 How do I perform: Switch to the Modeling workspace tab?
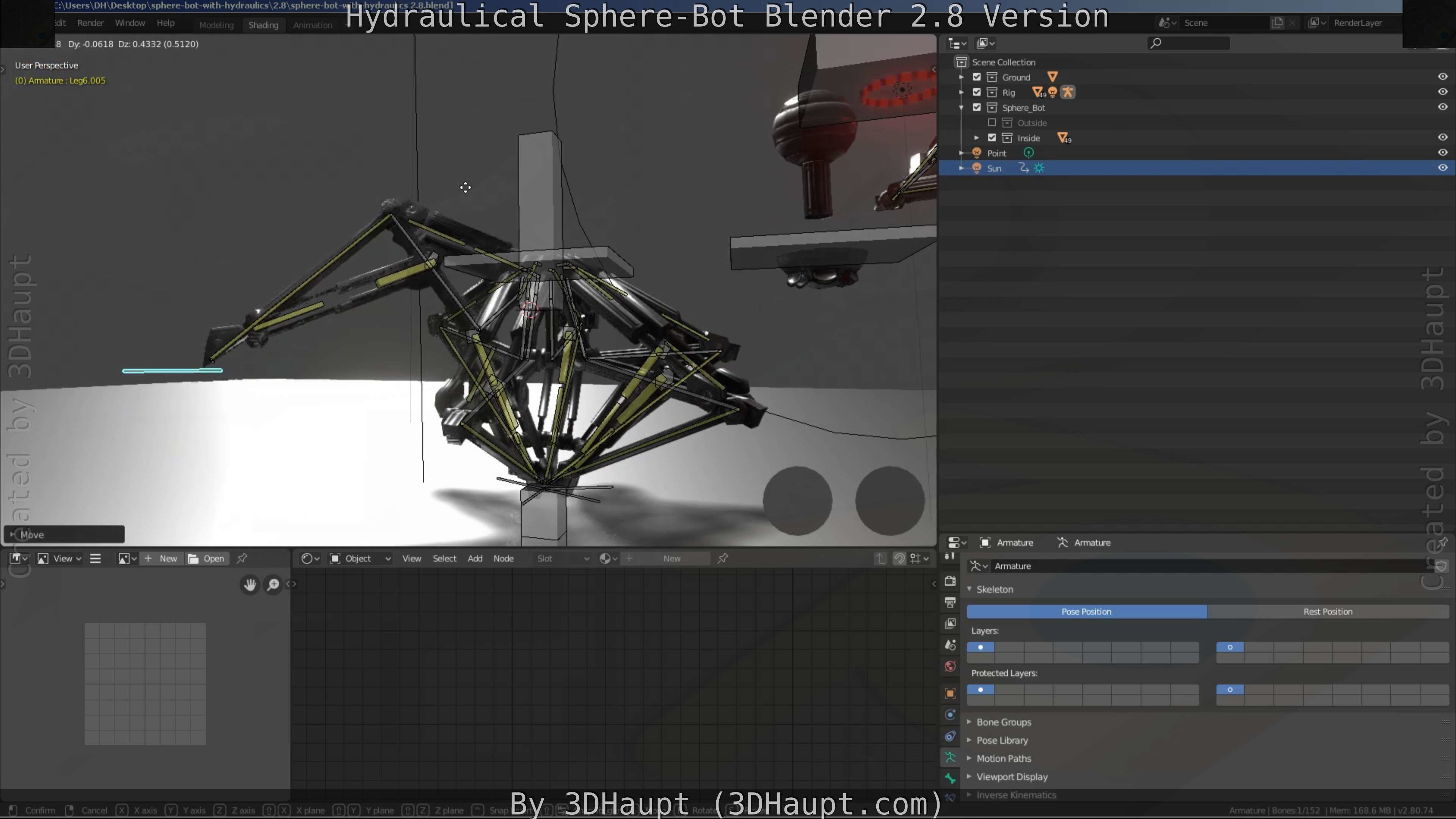pyautogui.click(x=217, y=25)
